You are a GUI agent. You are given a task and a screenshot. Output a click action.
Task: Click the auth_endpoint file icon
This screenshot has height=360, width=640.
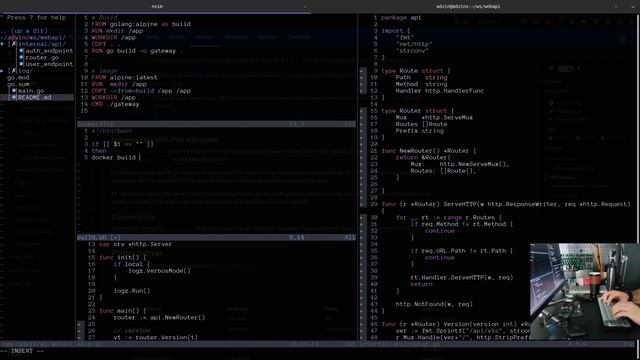[21, 51]
